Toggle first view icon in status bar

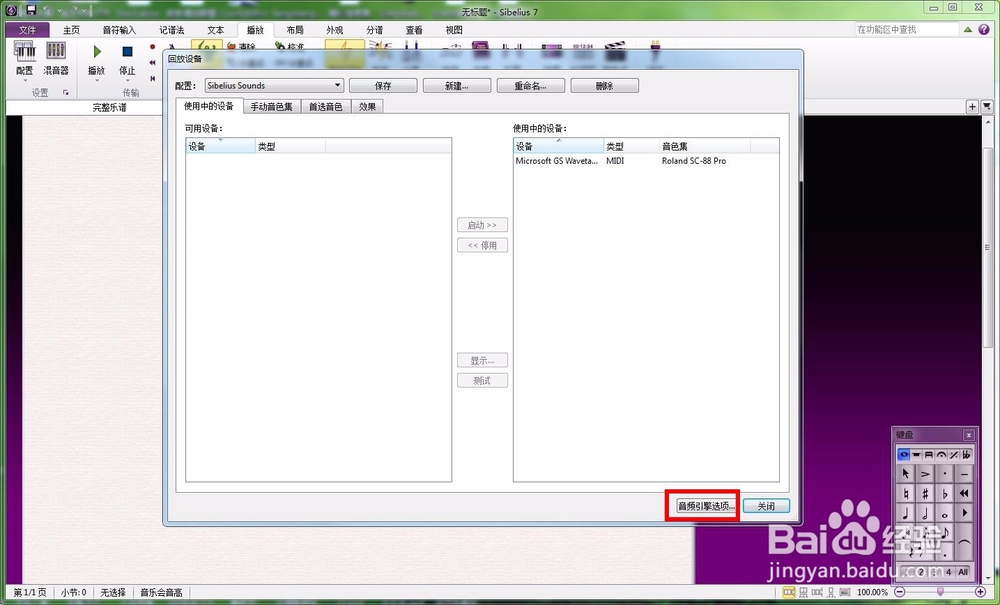click(788, 592)
